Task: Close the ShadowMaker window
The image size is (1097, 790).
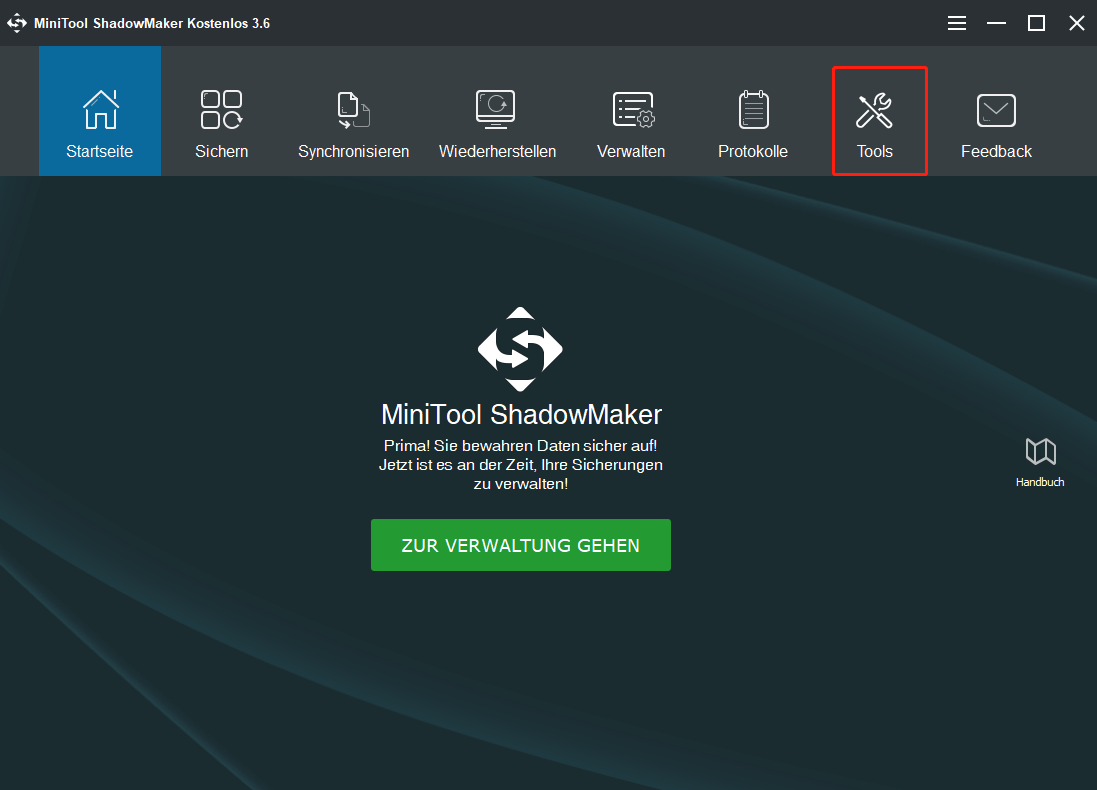Action: click(x=1077, y=23)
